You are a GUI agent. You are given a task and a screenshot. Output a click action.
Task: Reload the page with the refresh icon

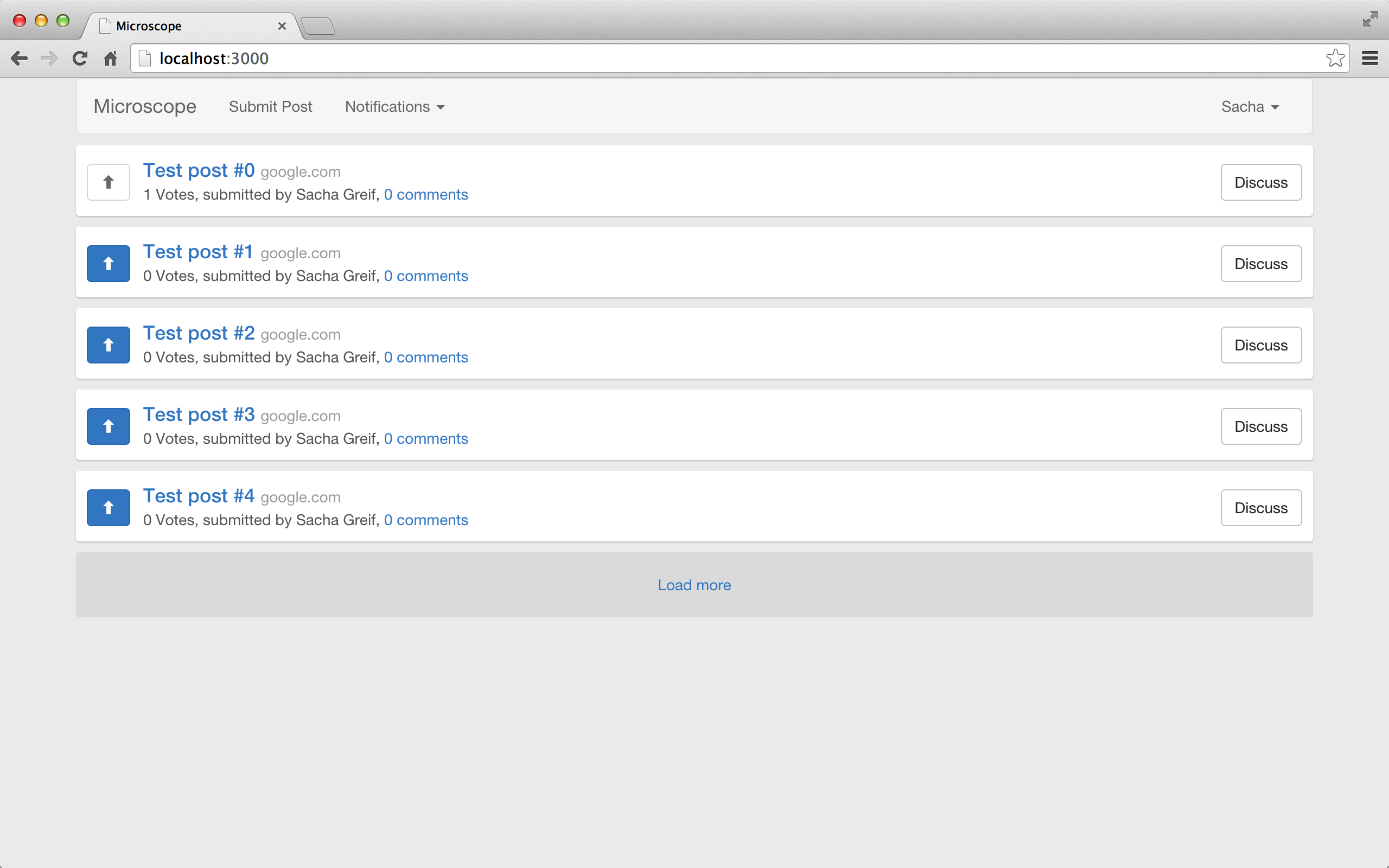tap(80, 59)
